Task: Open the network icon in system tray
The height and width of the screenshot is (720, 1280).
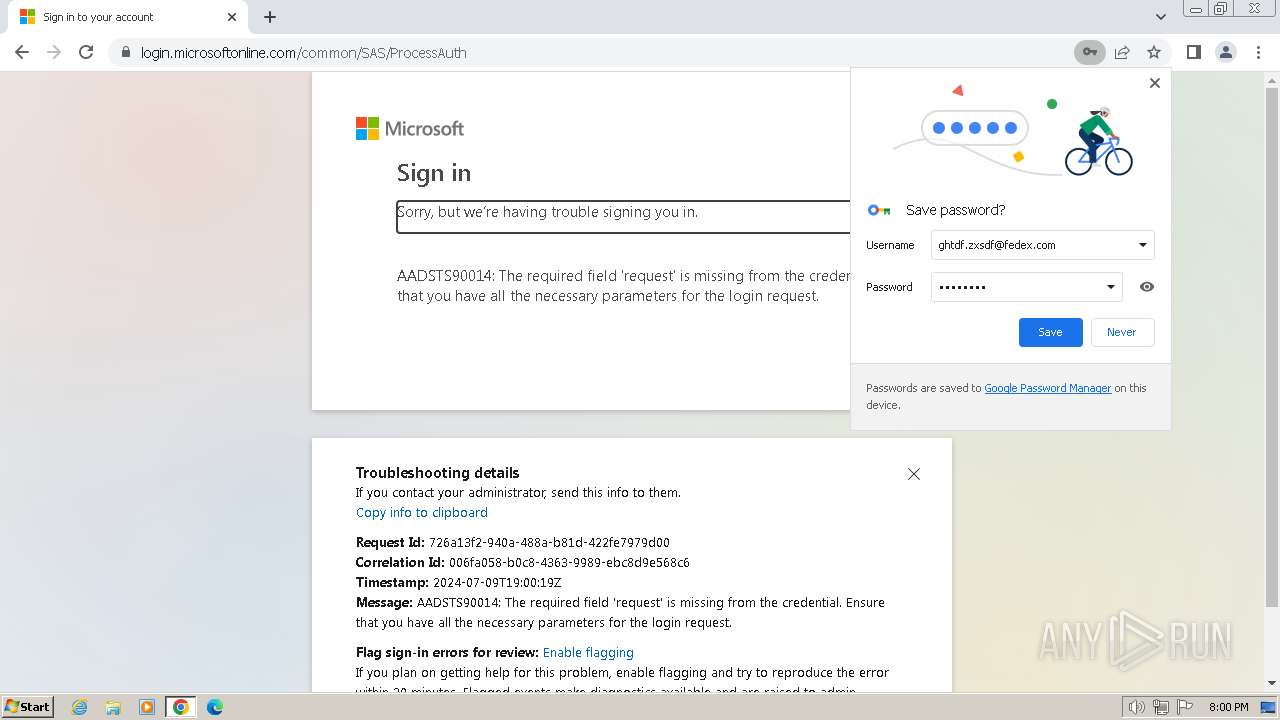Action: tap(1161, 707)
